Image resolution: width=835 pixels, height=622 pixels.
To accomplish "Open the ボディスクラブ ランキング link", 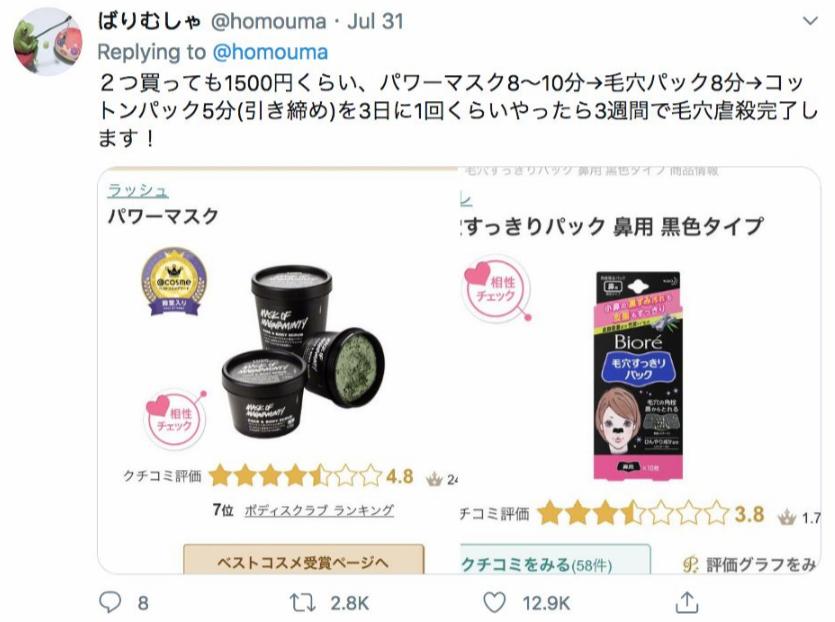I will pyautogui.click(x=319, y=510).
